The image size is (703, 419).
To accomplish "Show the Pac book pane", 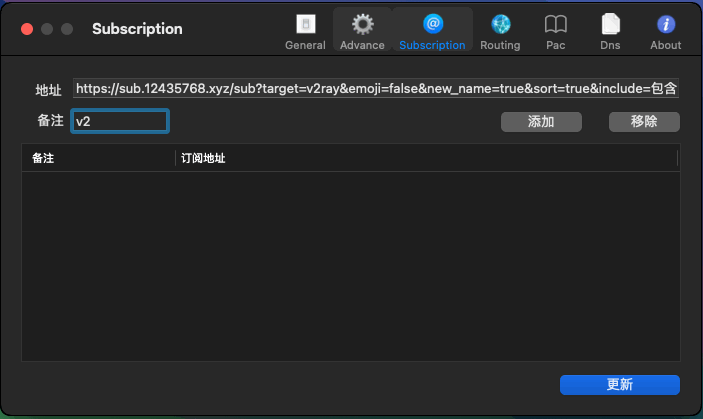I will click(556, 31).
